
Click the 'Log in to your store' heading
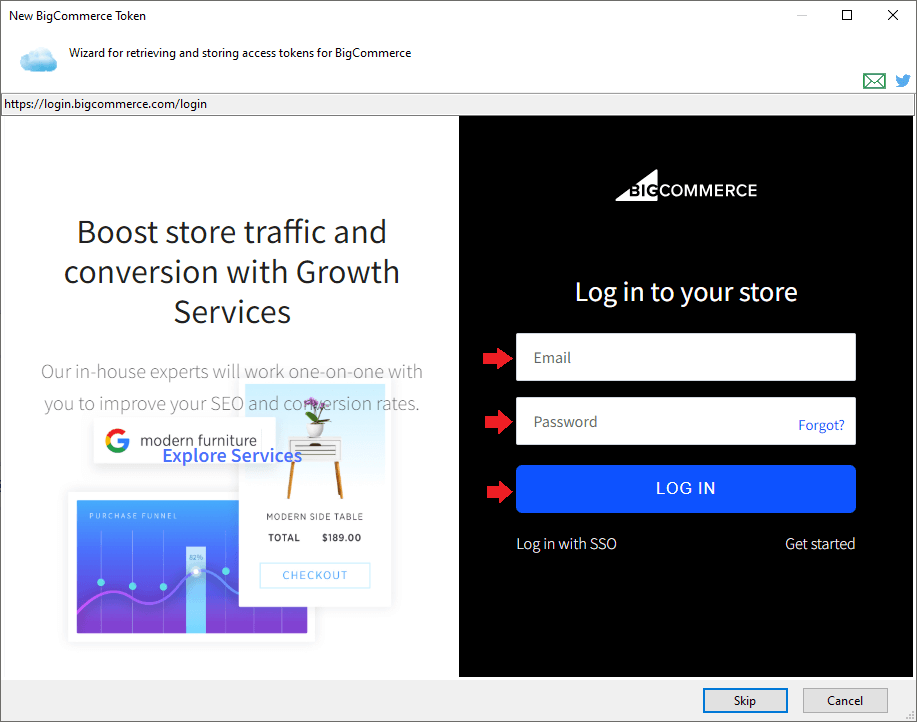point(686,292)
